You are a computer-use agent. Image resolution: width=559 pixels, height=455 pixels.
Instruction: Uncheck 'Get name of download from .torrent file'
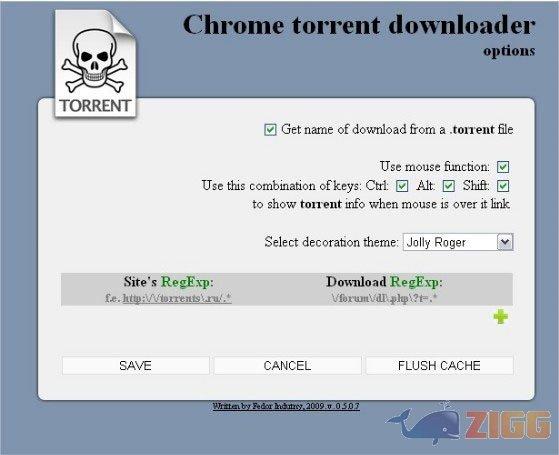[270, 130]
